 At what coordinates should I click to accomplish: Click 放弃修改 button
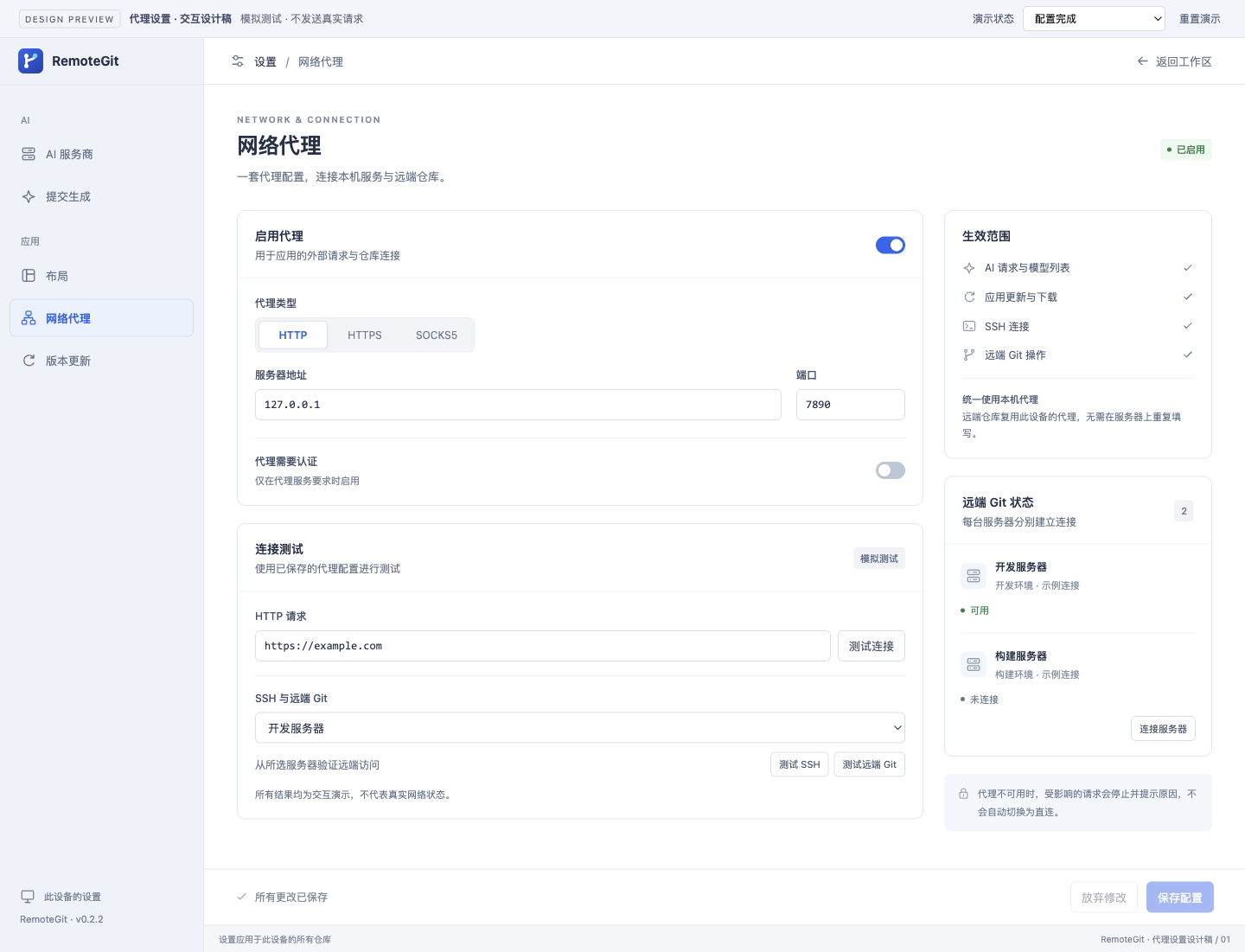[1104, 898]
